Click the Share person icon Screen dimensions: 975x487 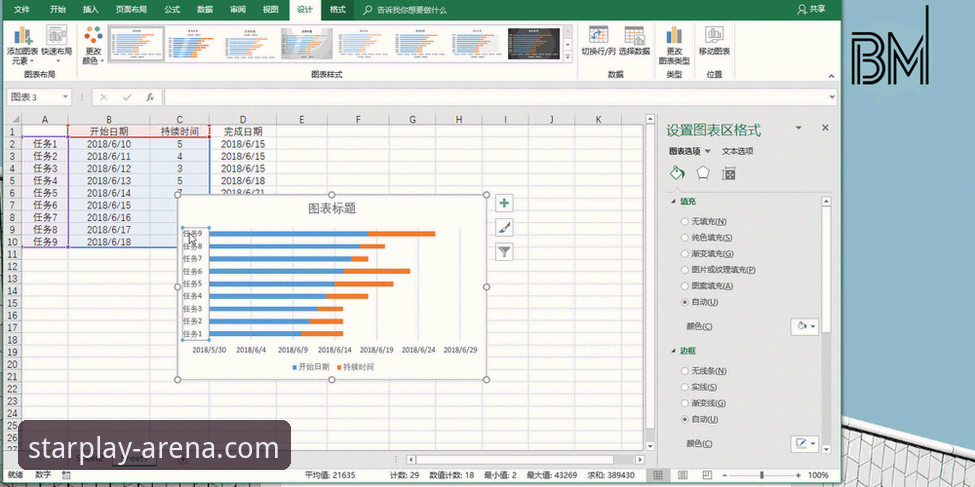click(802, 9)
